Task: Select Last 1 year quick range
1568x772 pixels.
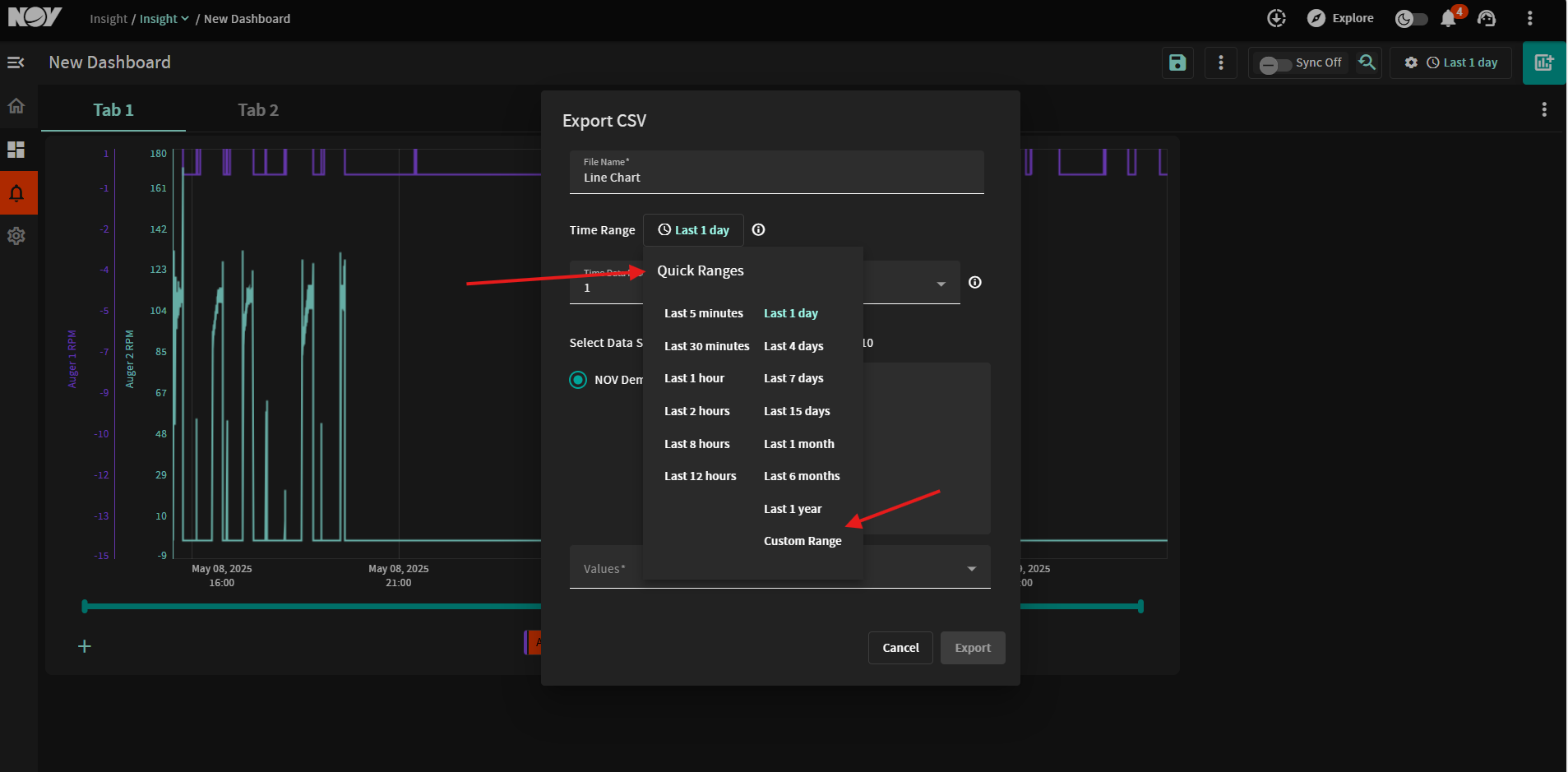Action: click(793, 509)
